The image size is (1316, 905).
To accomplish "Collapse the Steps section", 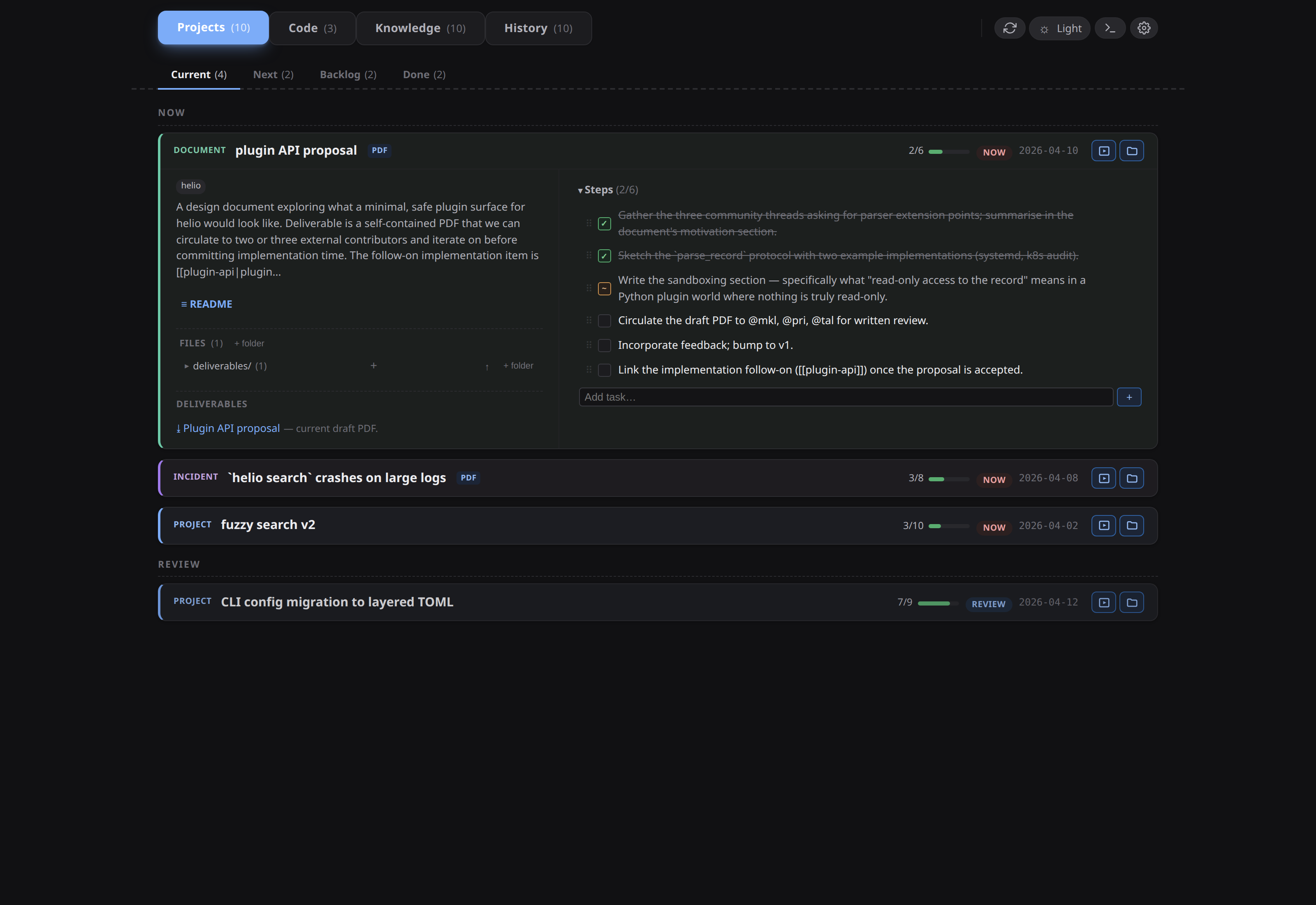I will tap(580, 190).
